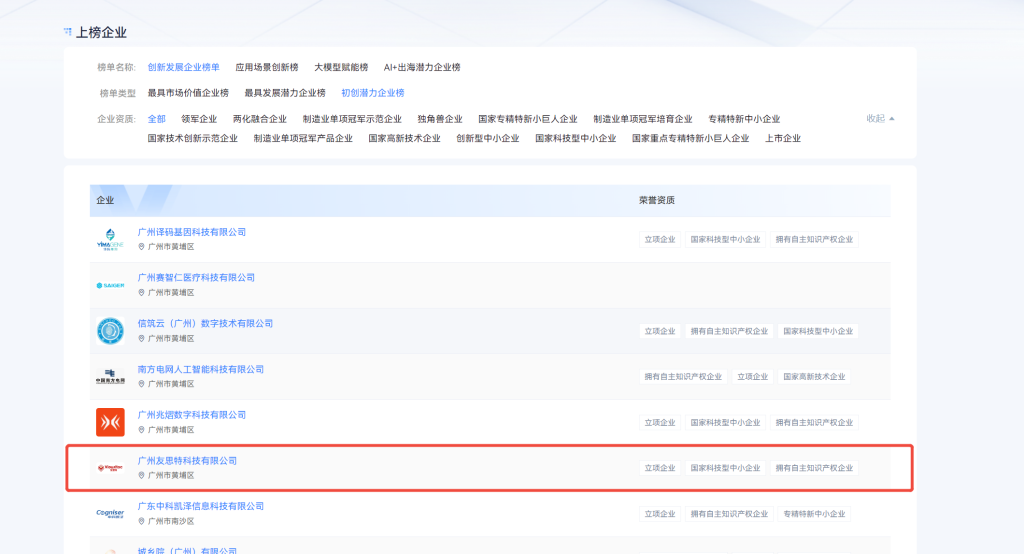Filter by 国家高新技术企业 qualification option
The width and height of the screenshot is (1024, 554).
(404, 138)
